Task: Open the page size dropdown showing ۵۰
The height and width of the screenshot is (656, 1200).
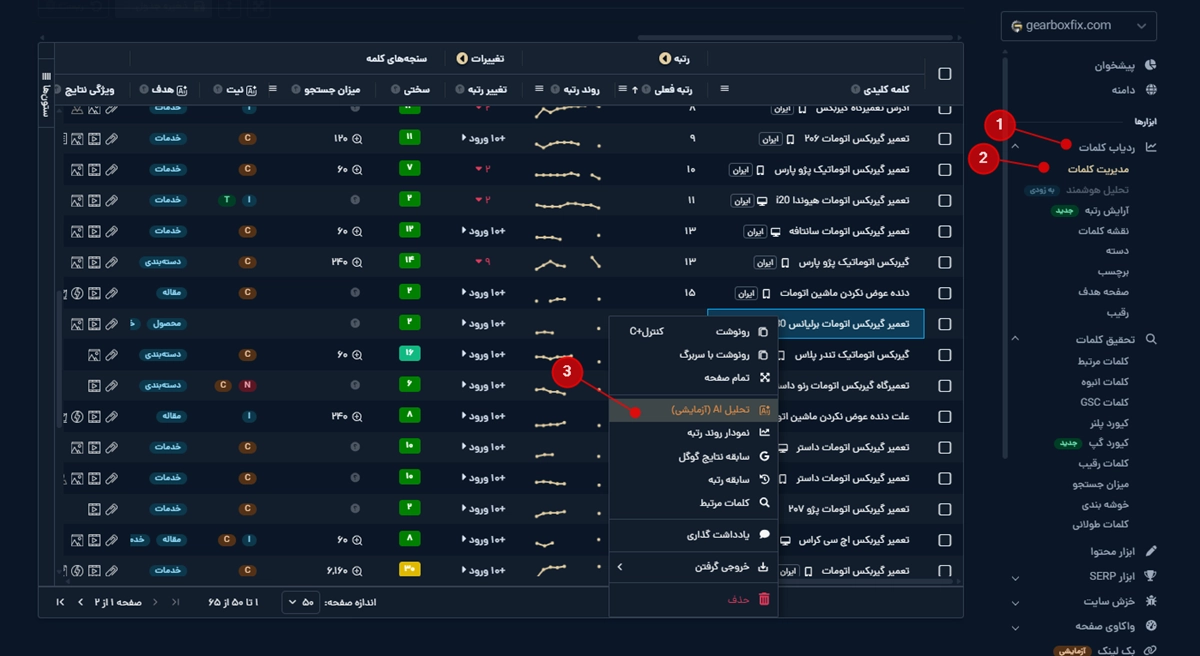Action: pyautogui.click(x=299, y=602)
